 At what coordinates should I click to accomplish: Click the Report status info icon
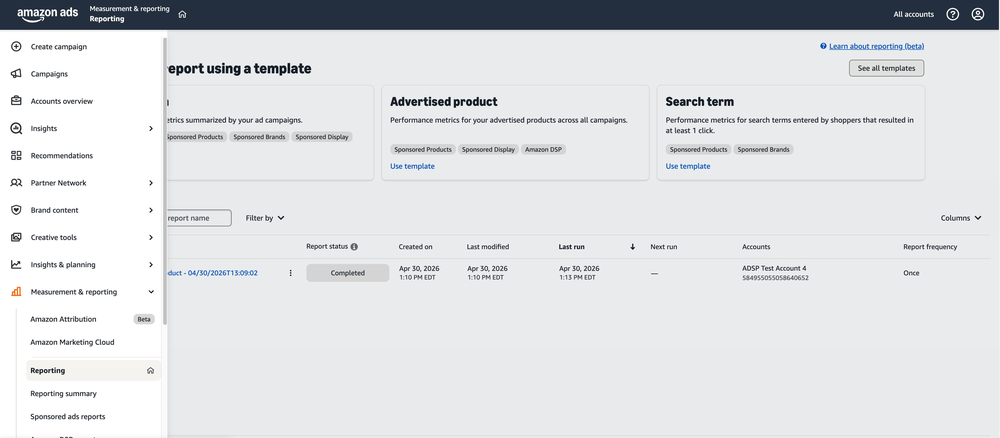point(354,247)
